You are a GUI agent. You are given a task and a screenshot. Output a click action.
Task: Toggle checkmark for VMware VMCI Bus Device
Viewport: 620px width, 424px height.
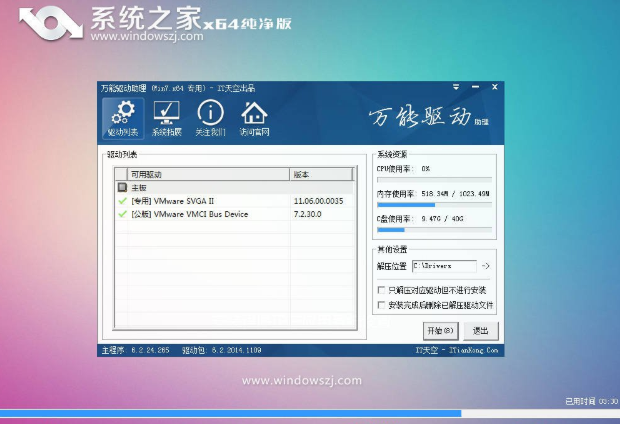[x=122, y=214]
